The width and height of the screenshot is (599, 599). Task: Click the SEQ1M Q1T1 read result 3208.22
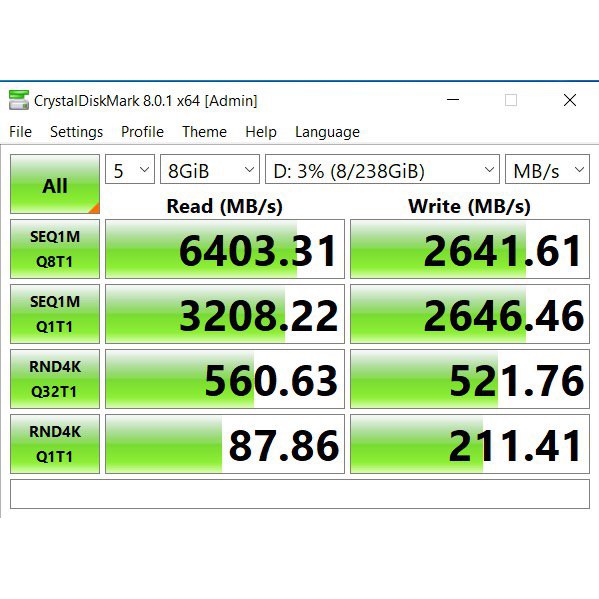pos(225,314)
